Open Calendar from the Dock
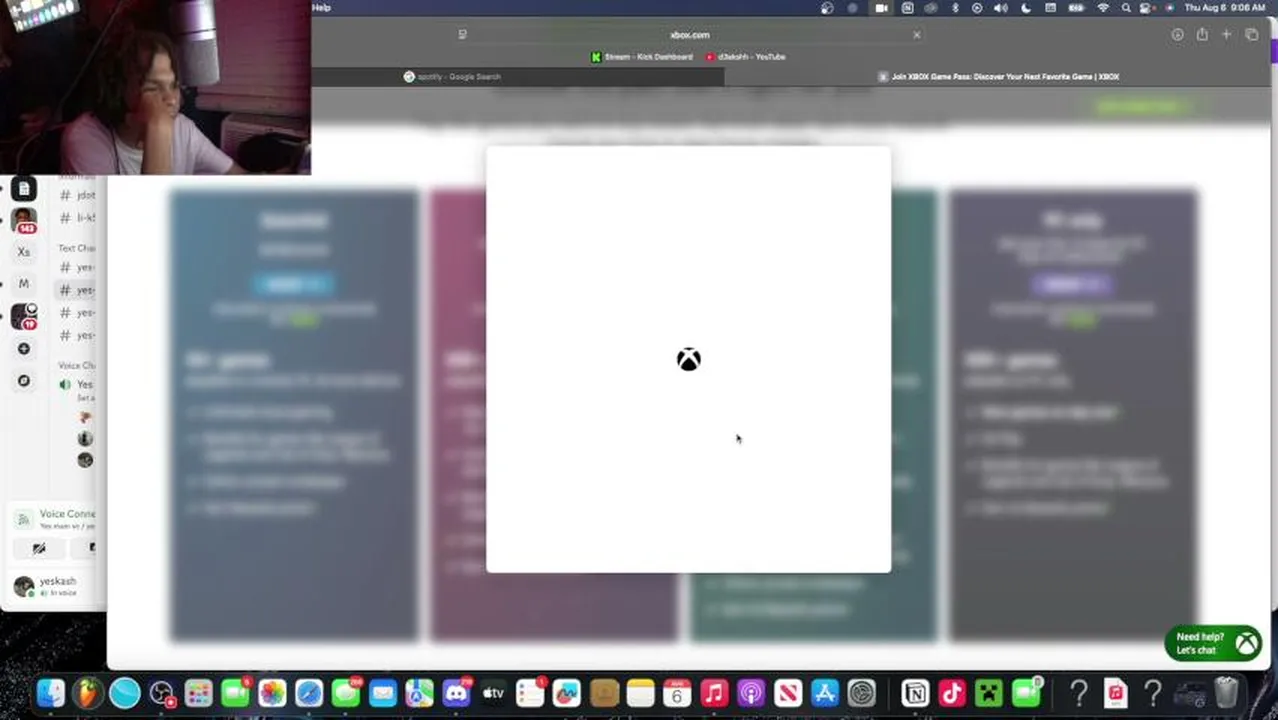The width and height of the screenshot is (1278, 720). (x=677, y=693)
